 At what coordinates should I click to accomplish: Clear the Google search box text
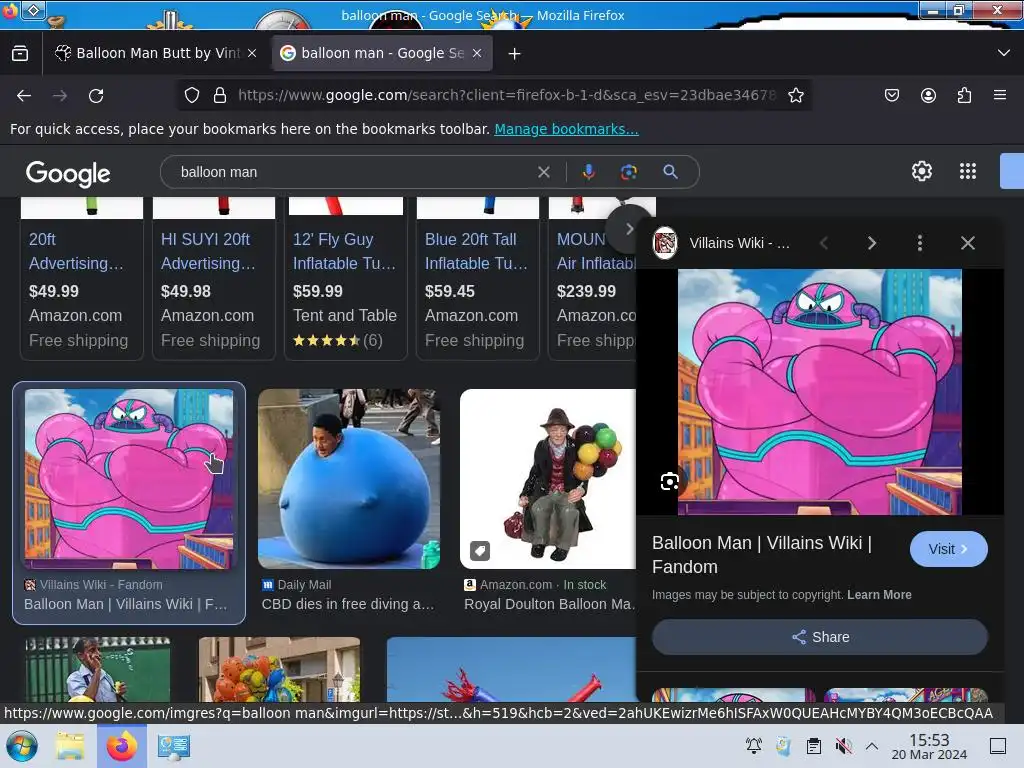pos(543,172)
